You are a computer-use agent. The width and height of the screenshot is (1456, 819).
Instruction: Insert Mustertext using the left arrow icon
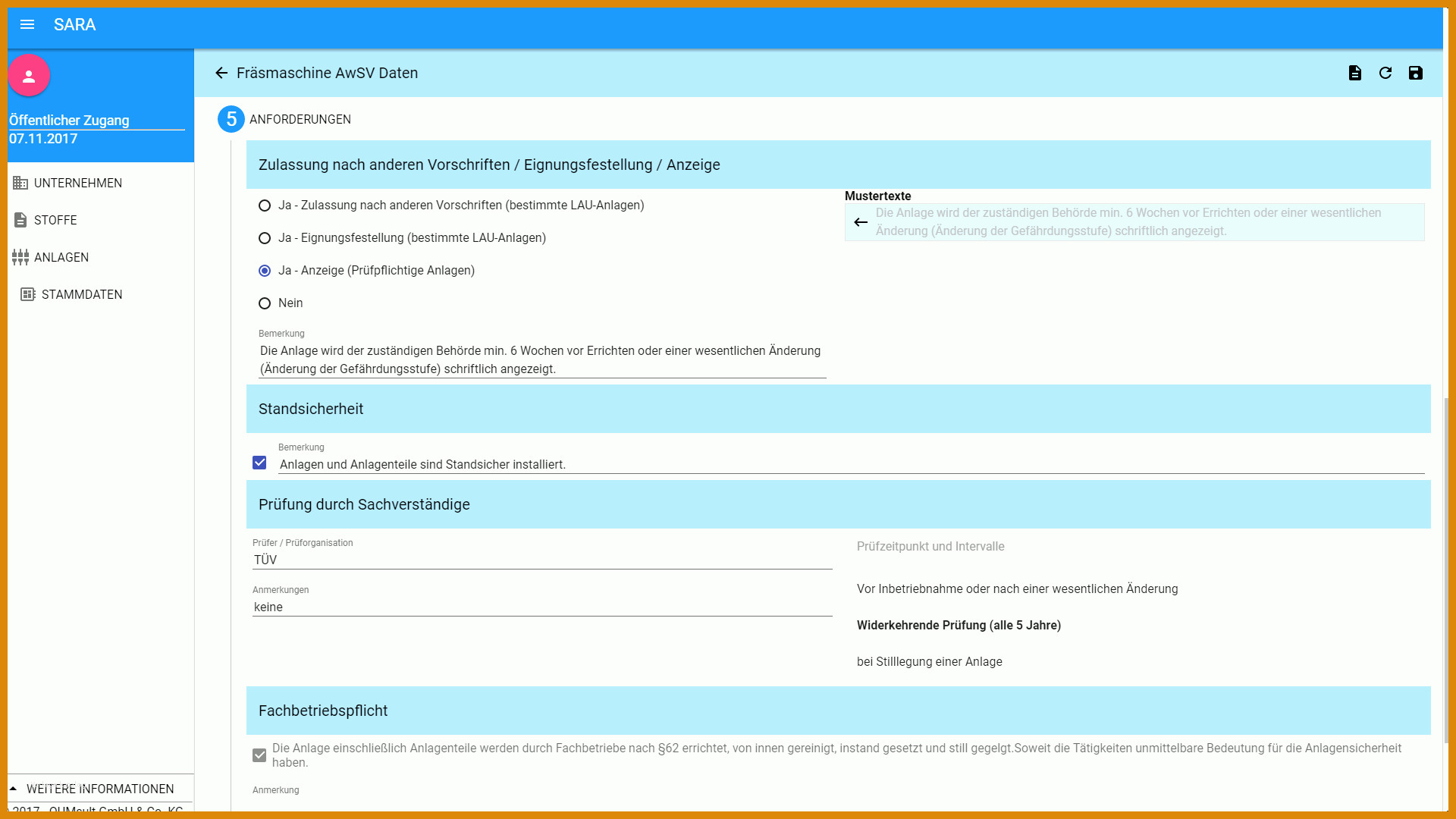pyautogui.click(x=861, y=222)
